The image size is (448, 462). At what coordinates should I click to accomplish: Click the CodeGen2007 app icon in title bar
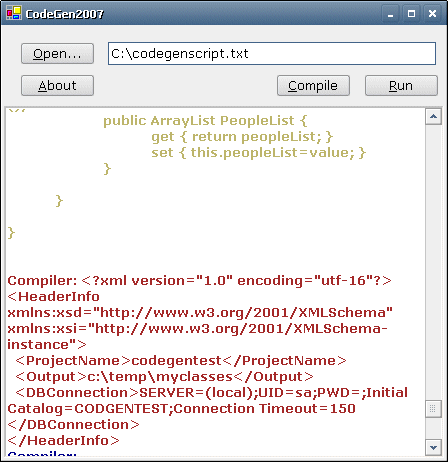click(x=14, y=13)
